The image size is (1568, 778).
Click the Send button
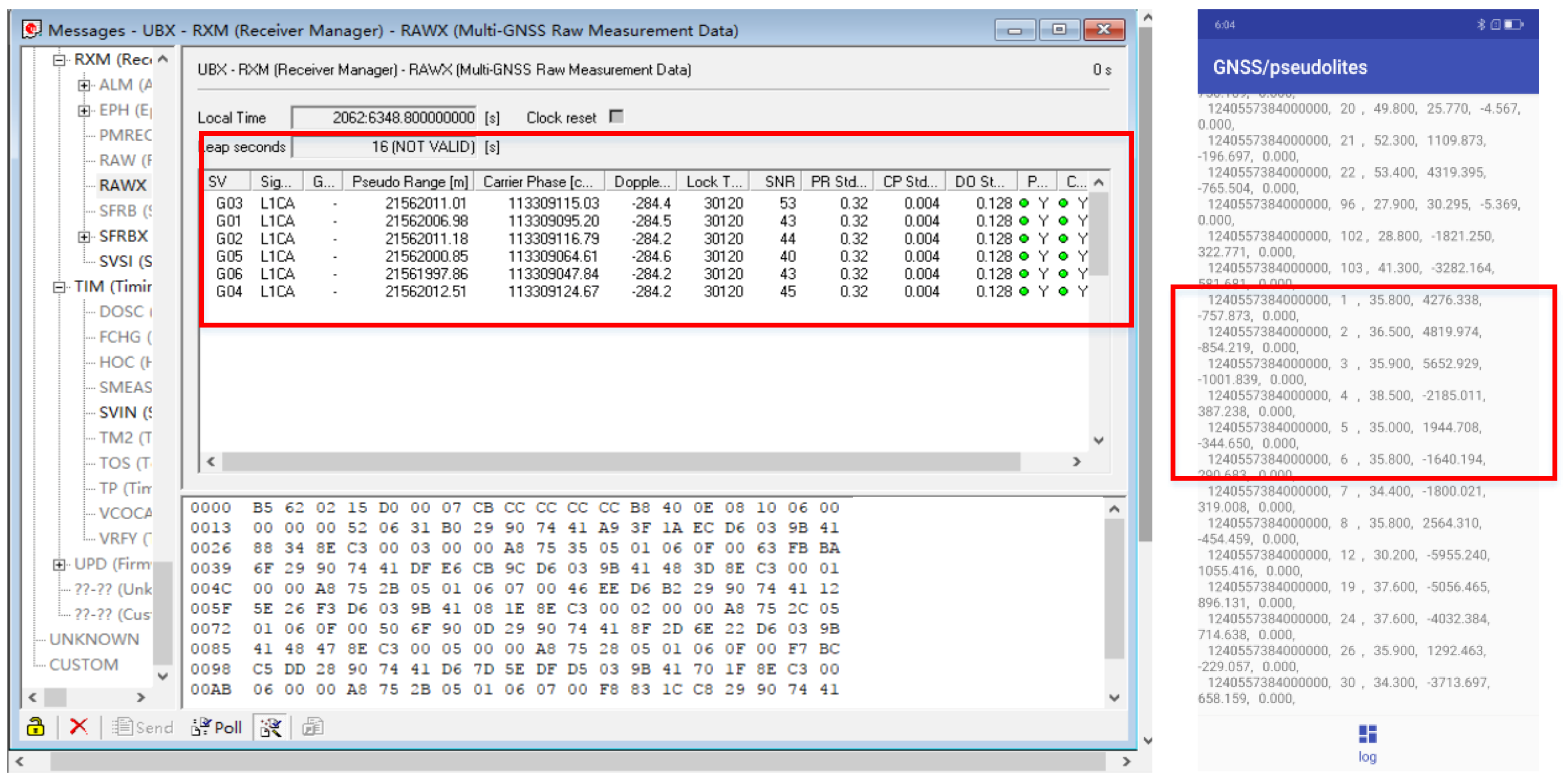143,727
